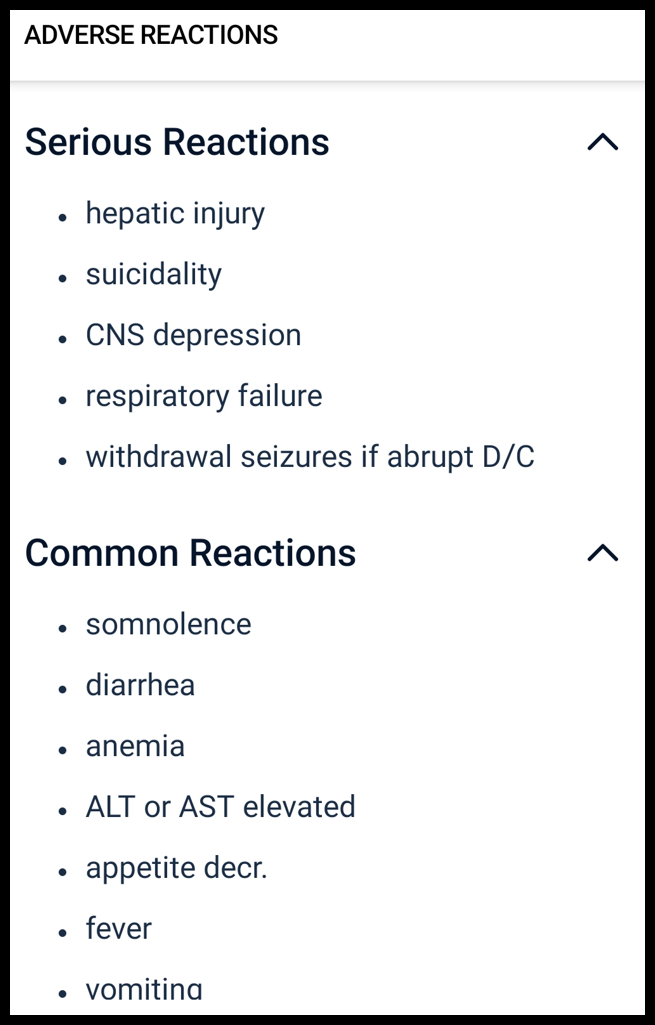Tap the ADVERSE REACTIONS header title
The height and width of the screenshot is (1025, 655).
coord(151,36)
